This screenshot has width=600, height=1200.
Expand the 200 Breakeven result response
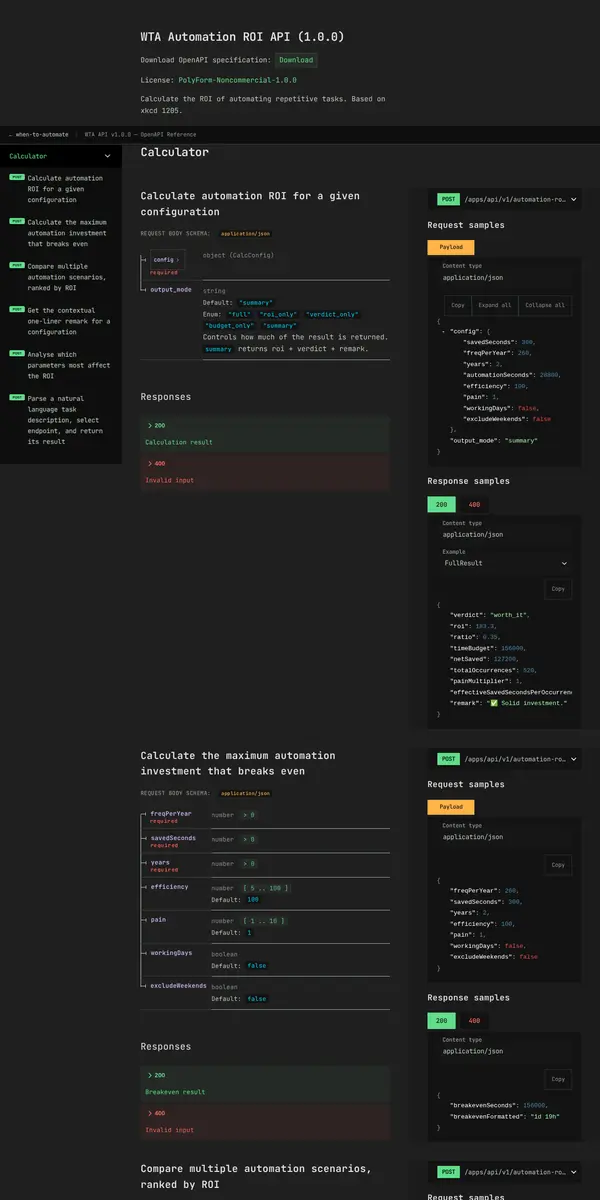pyautogui.click(x=265, y=1084)
